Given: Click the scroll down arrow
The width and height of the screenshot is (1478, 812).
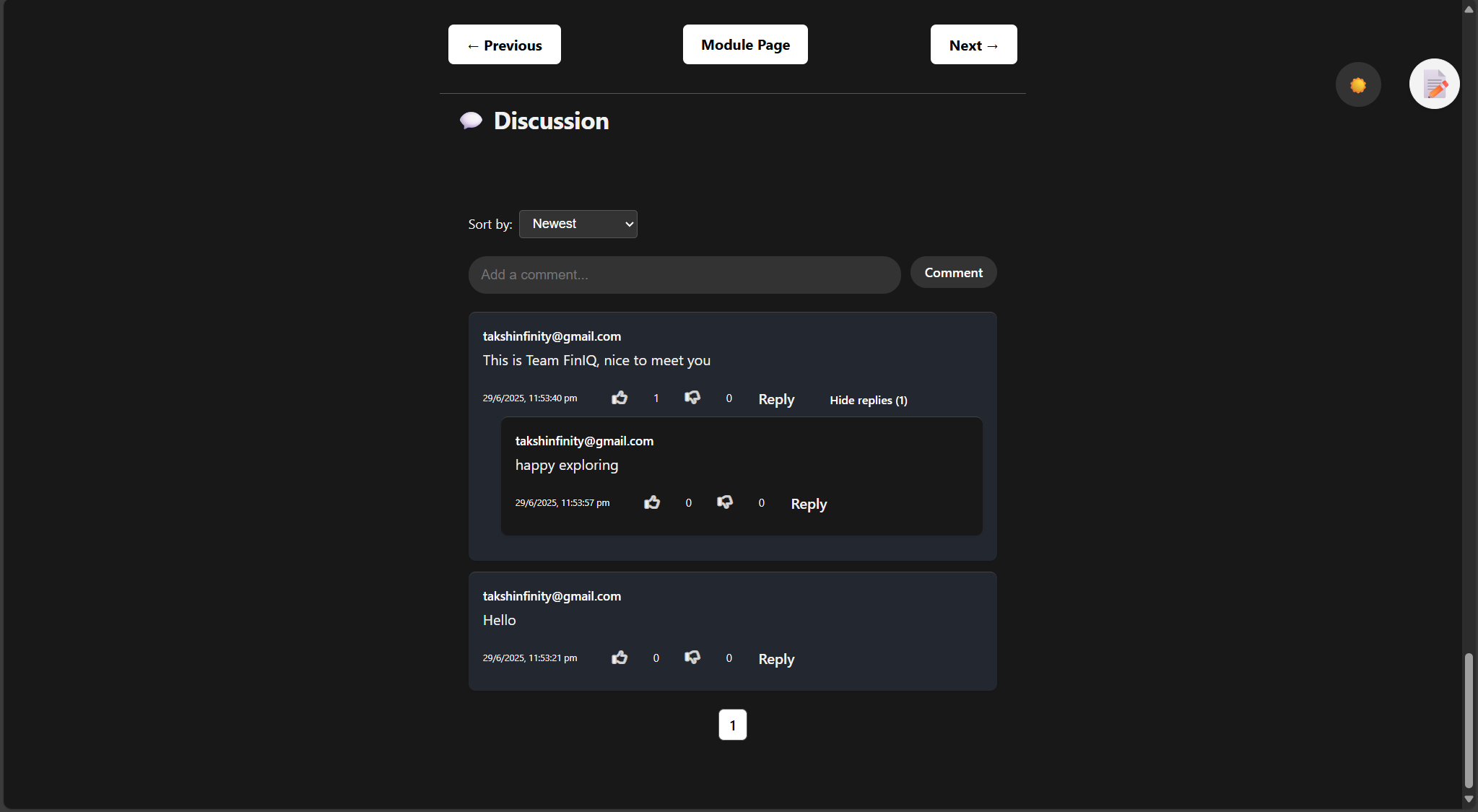Looking at the screenshot, I should pyautogui.click(x=1469, y=799).
